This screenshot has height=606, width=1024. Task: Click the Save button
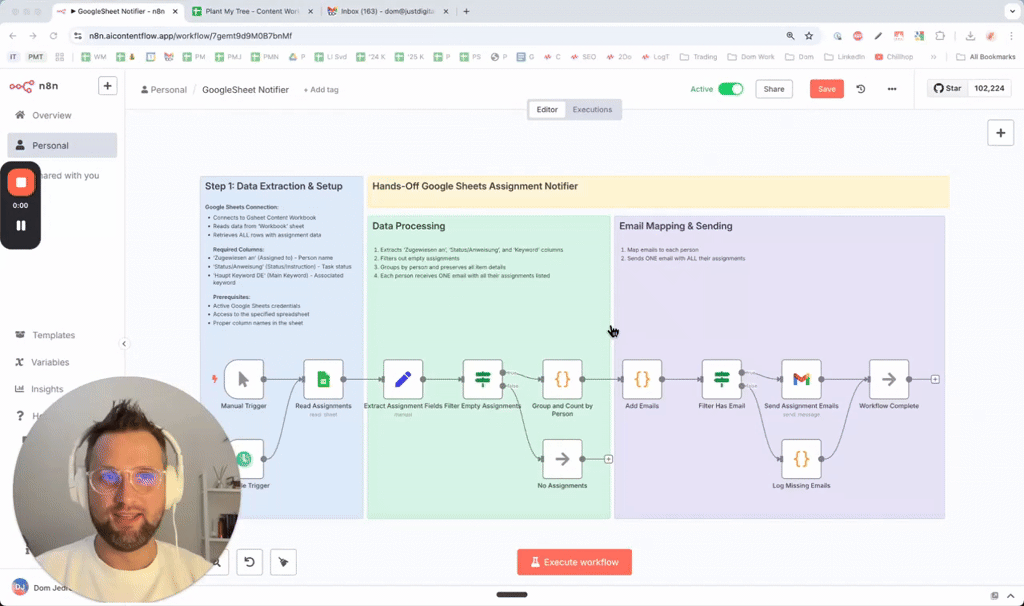coord(827,89)
